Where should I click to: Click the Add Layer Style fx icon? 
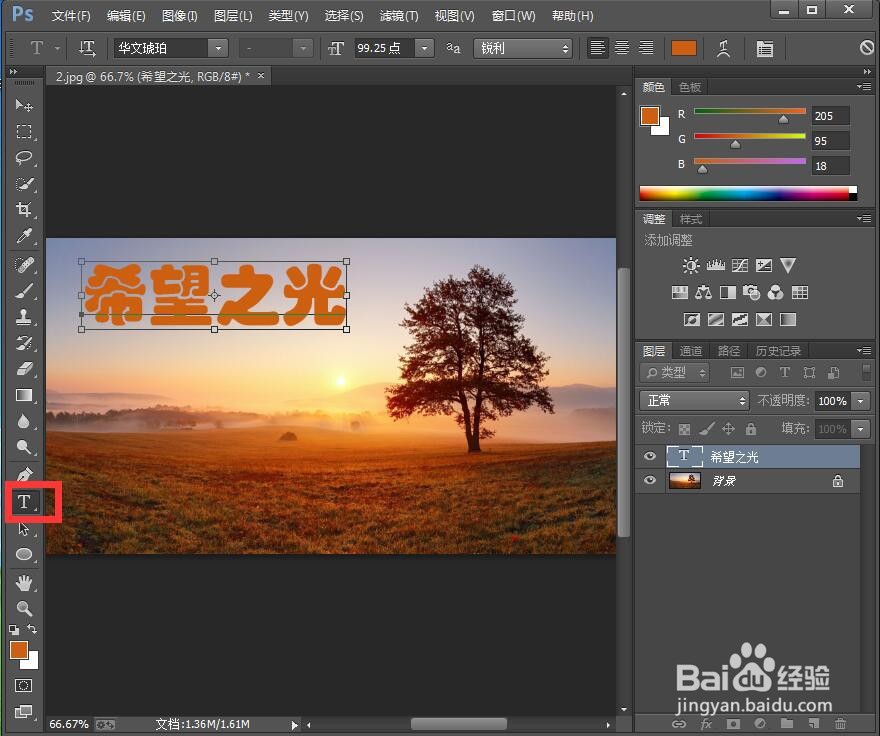pos(707,723)
